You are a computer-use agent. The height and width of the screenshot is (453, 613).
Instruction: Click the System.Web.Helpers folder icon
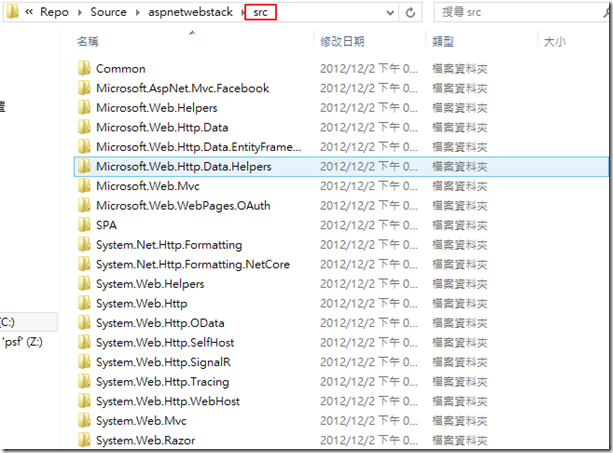[84, 284]
